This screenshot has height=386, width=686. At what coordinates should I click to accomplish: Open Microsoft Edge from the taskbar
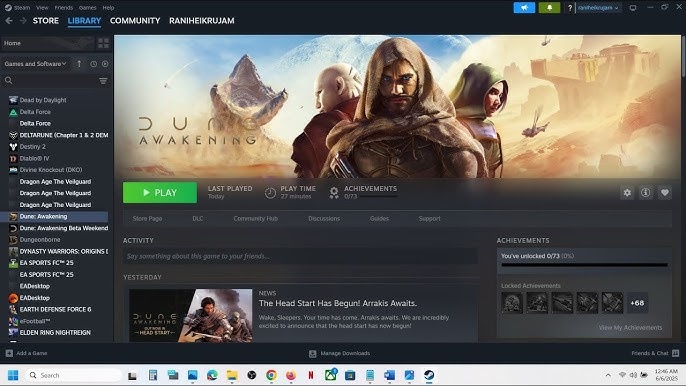click(x=212, y=375)
